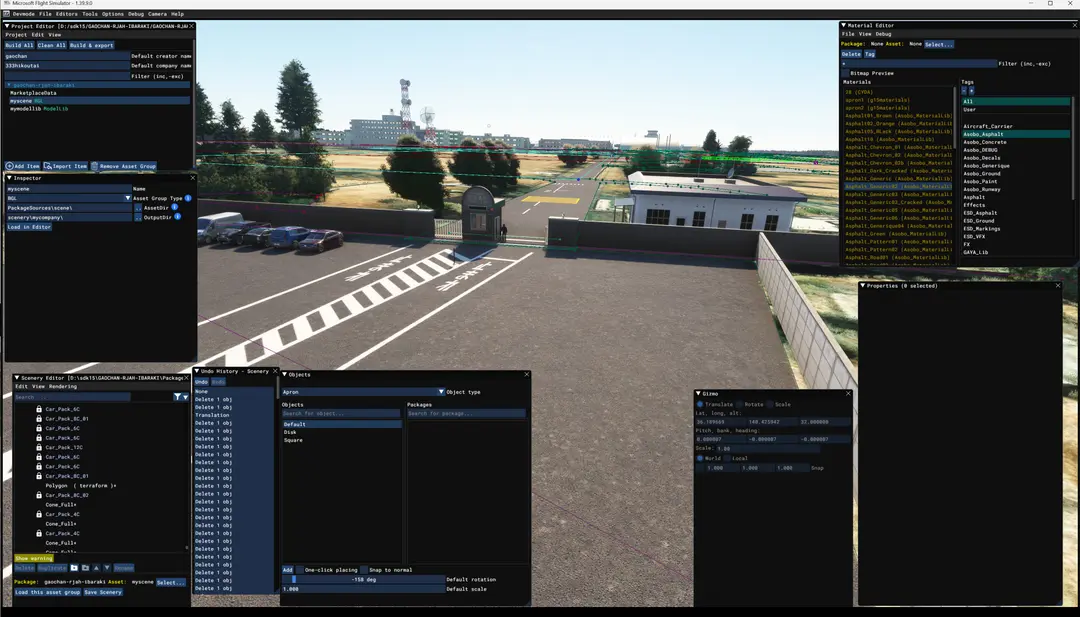Click the move down arrow in Scenery Editor
1080x617 pixels.
click(x=107, y=568)
